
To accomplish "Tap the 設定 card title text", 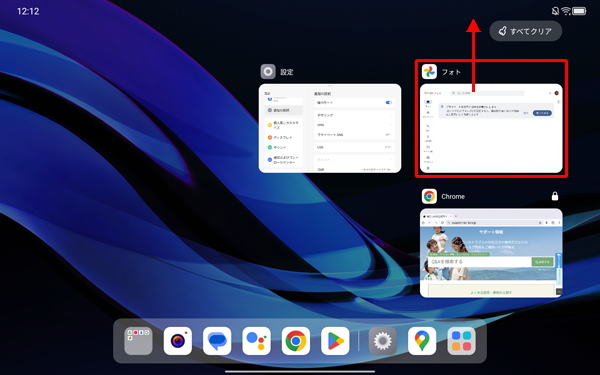I will click(x=287, y=72).
